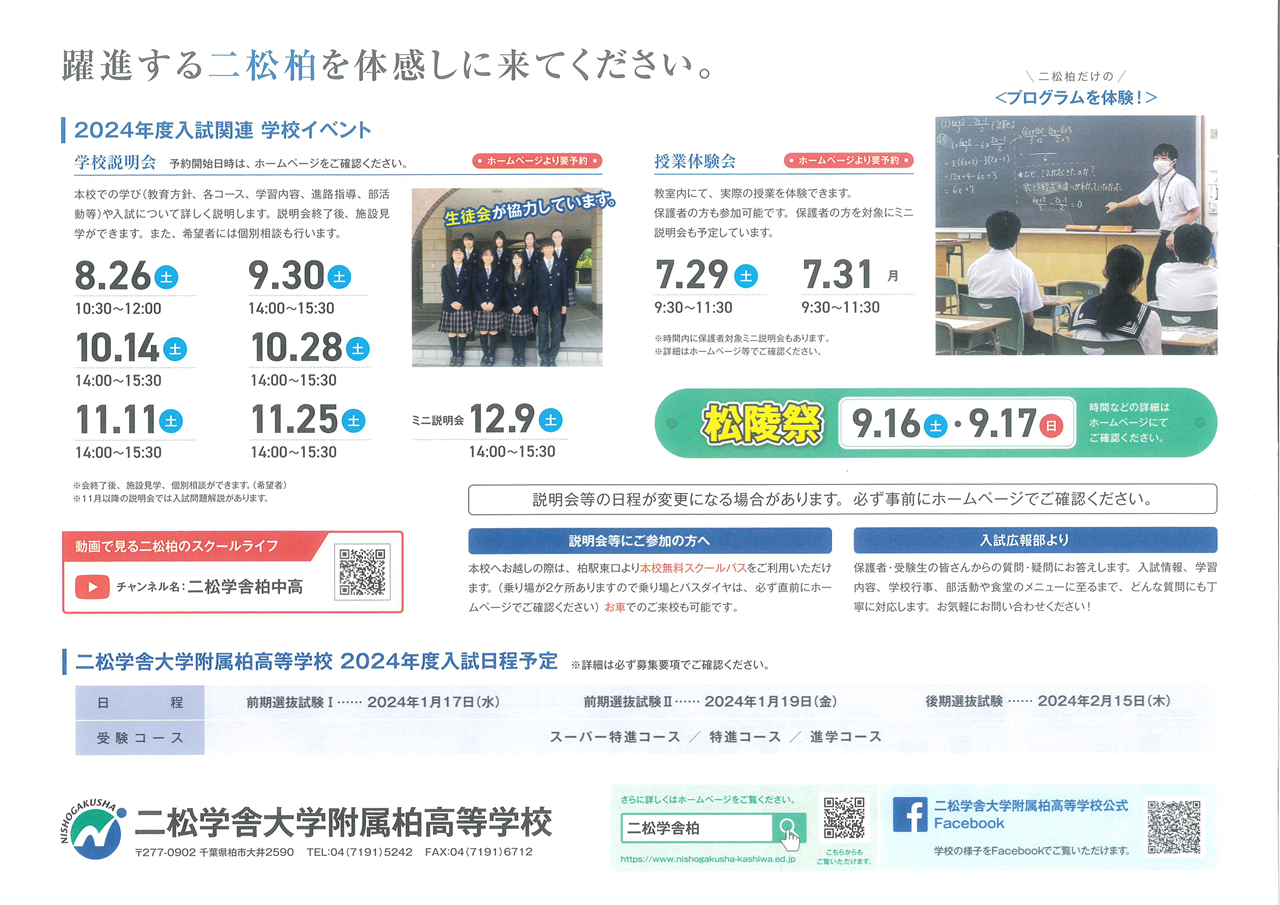The height and width of the screenshot is (905, 1280).
Task: Click the classroom blackboard lesson photo
Action: (1076, 234)
